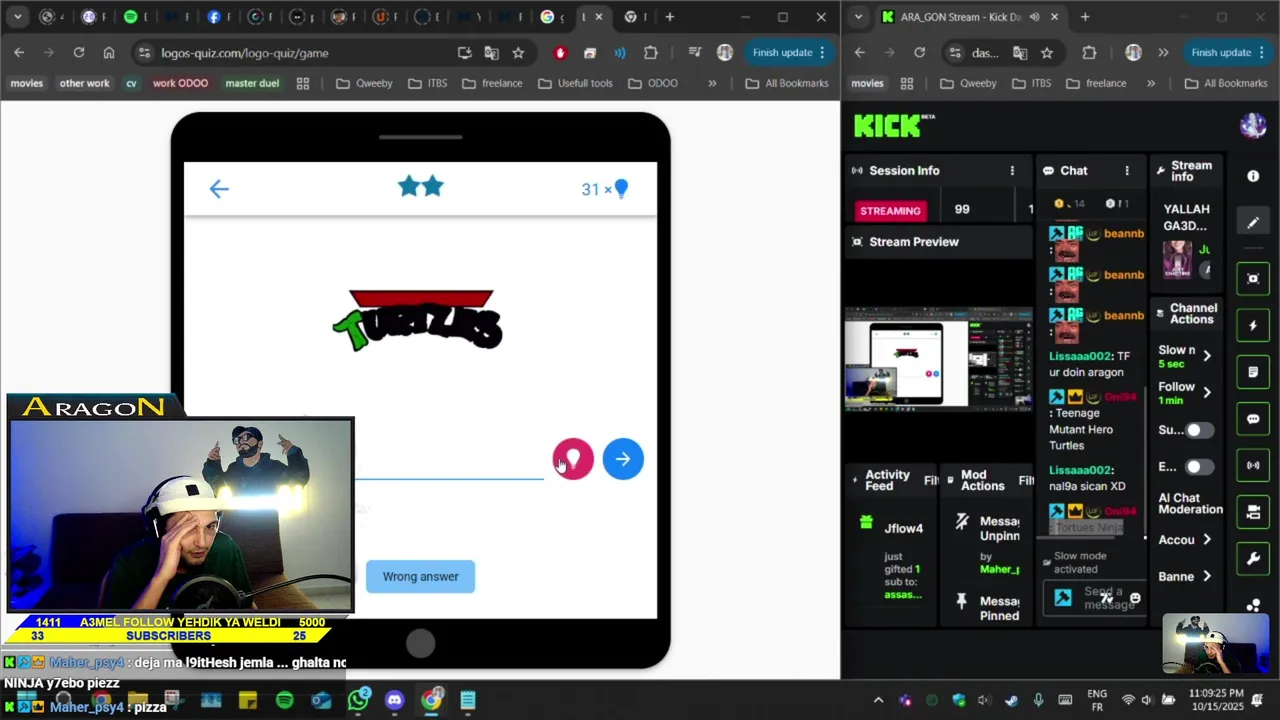
Task: Switch to the Facebook tab in left browser
Action: click(x=214, y=17)
